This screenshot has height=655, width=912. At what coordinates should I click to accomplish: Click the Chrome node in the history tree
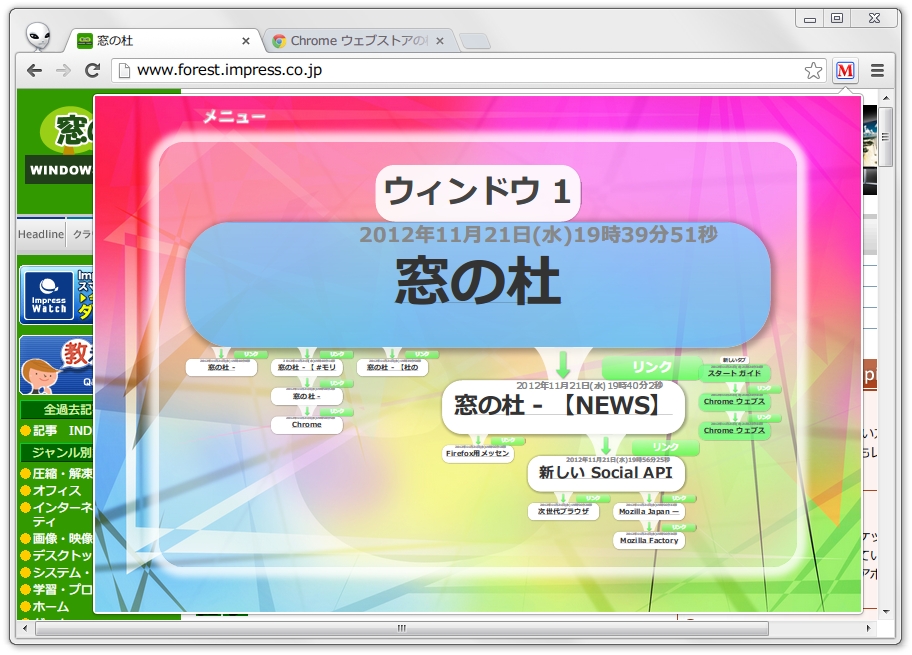[307, 424]
